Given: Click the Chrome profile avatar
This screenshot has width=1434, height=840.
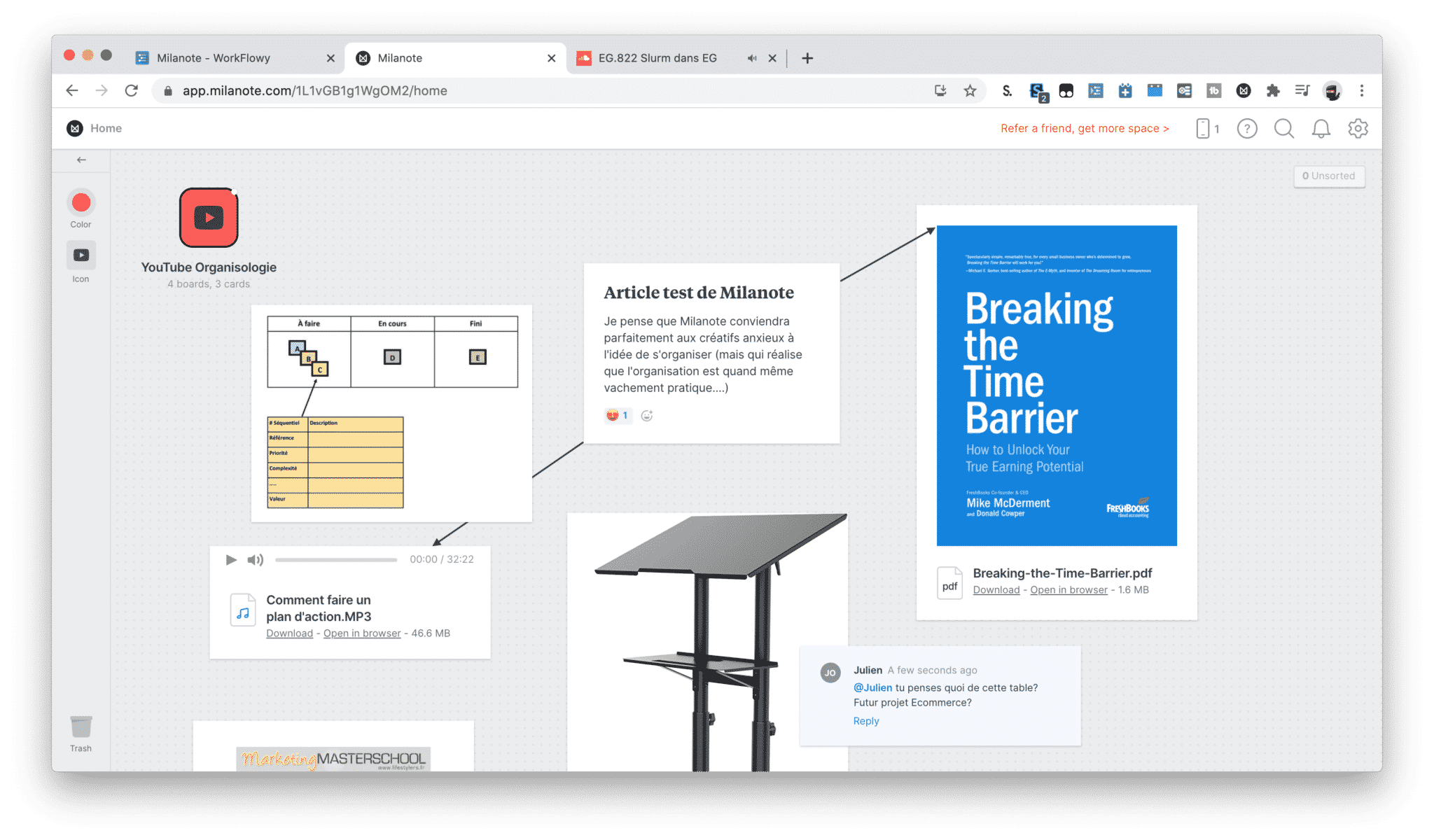Looking at the screenshot, I should point(1332,90).
